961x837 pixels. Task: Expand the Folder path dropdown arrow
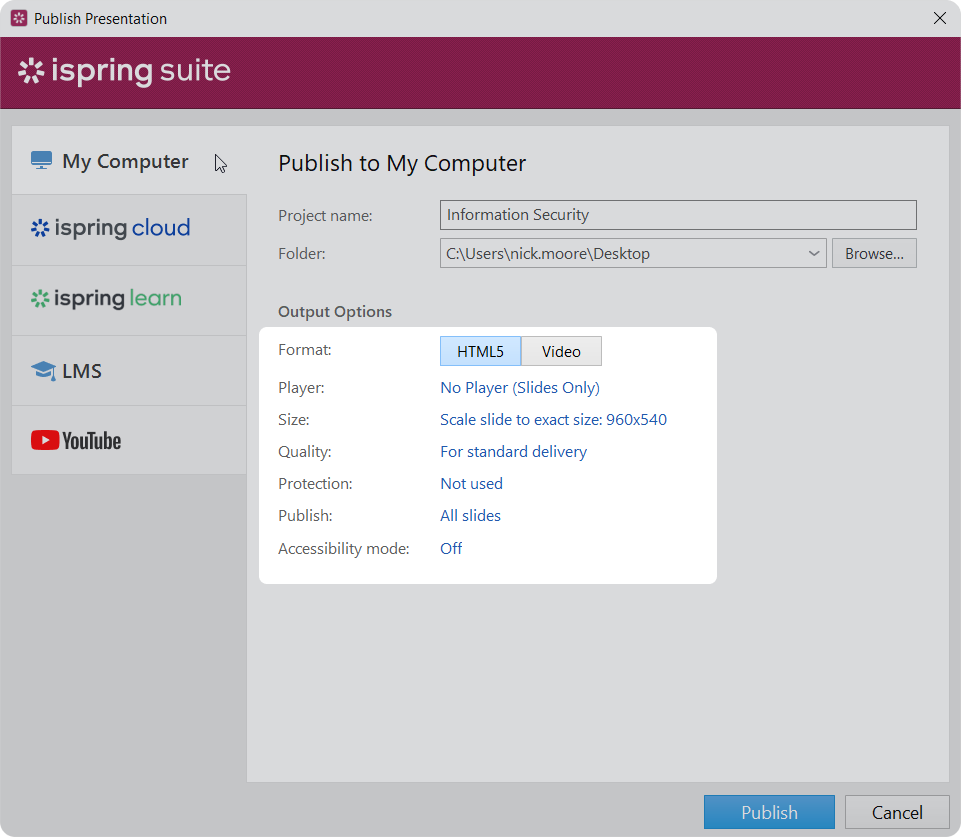[x=814, y=254]
